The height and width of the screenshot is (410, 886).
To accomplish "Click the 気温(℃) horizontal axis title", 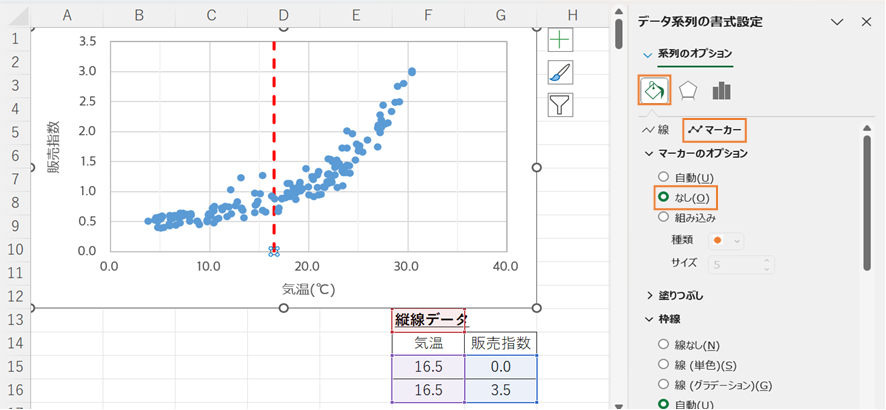I will point(309,290).
